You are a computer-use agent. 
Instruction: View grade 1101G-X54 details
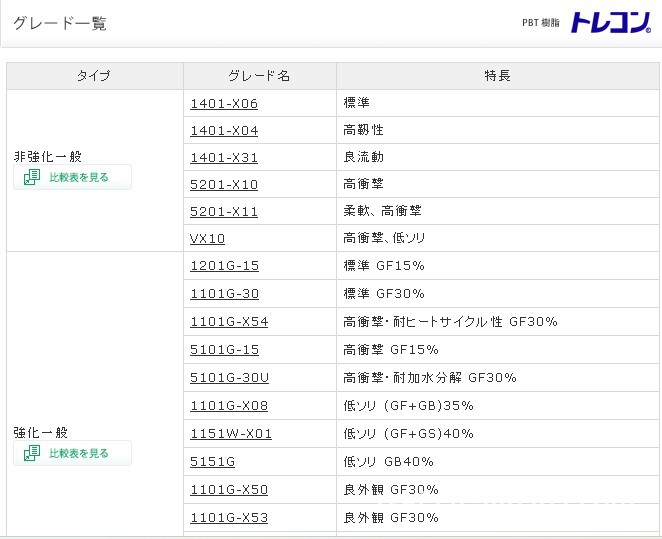point(229,321)
